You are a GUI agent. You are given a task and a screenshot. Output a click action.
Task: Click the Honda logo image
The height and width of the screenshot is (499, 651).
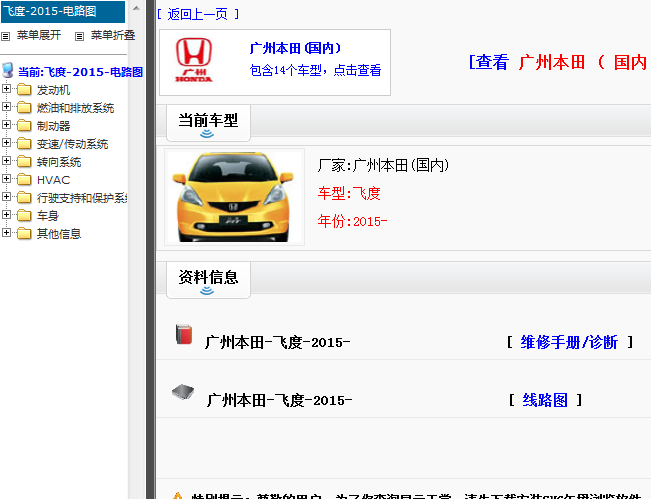pyautogui.click(x=194, y=60)
